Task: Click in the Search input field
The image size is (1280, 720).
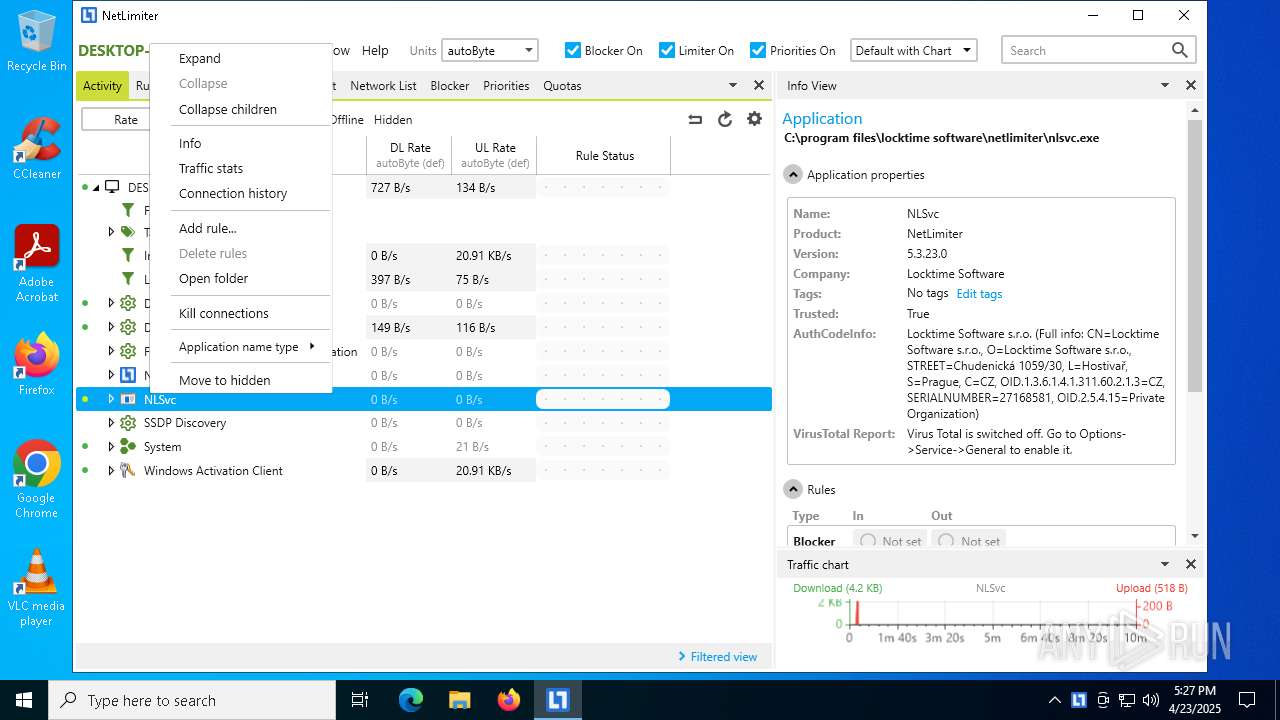Action: [1085, 50]
